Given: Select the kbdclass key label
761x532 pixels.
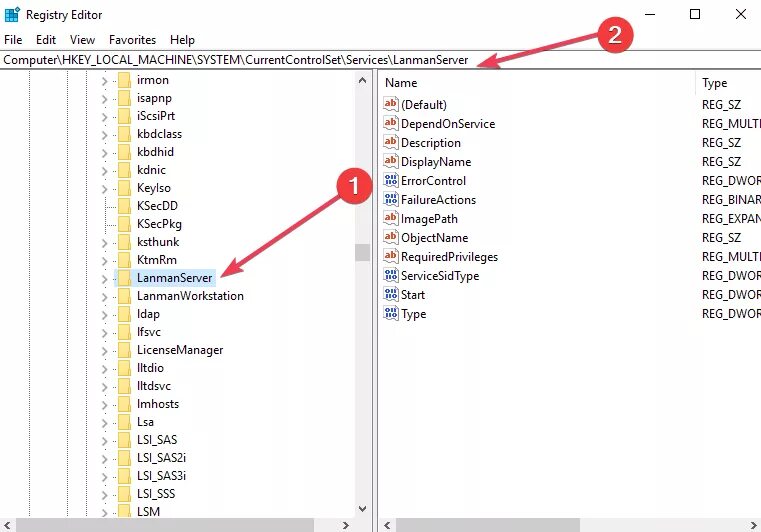Looking at the screenshot, I should pyautogui.click(x=159, y=134).
